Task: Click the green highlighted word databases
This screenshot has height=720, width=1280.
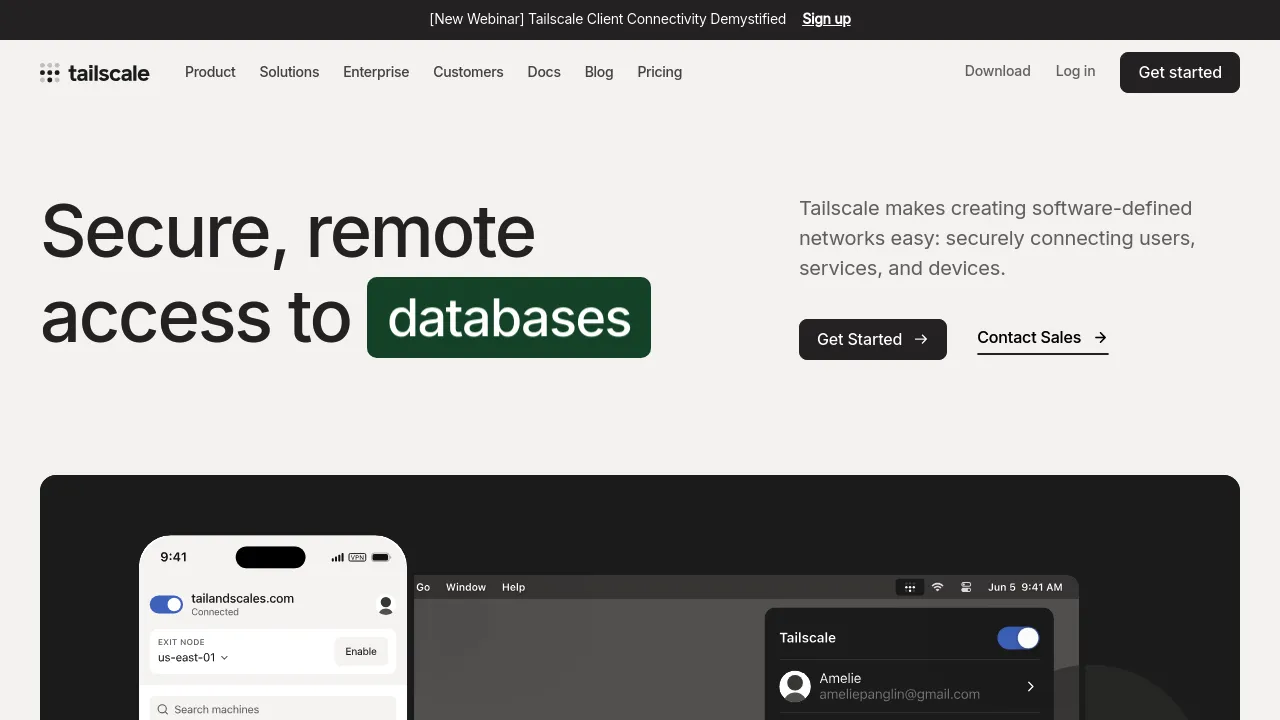Action: (x=509, y=317)
